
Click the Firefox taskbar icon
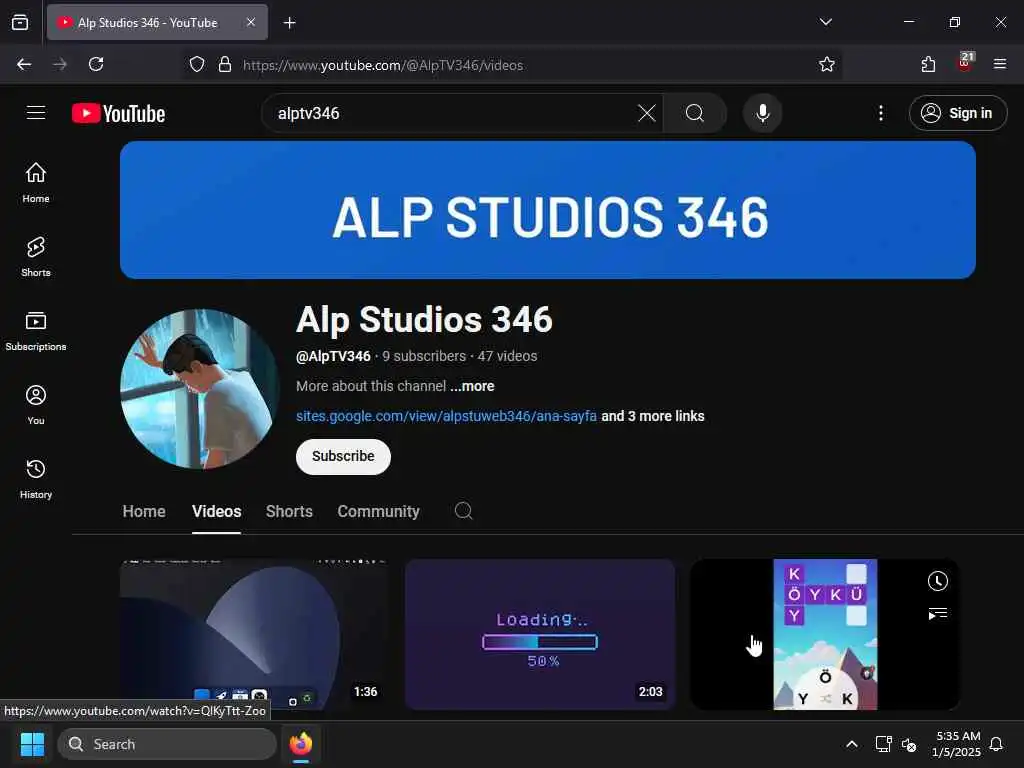click(300, 744)
